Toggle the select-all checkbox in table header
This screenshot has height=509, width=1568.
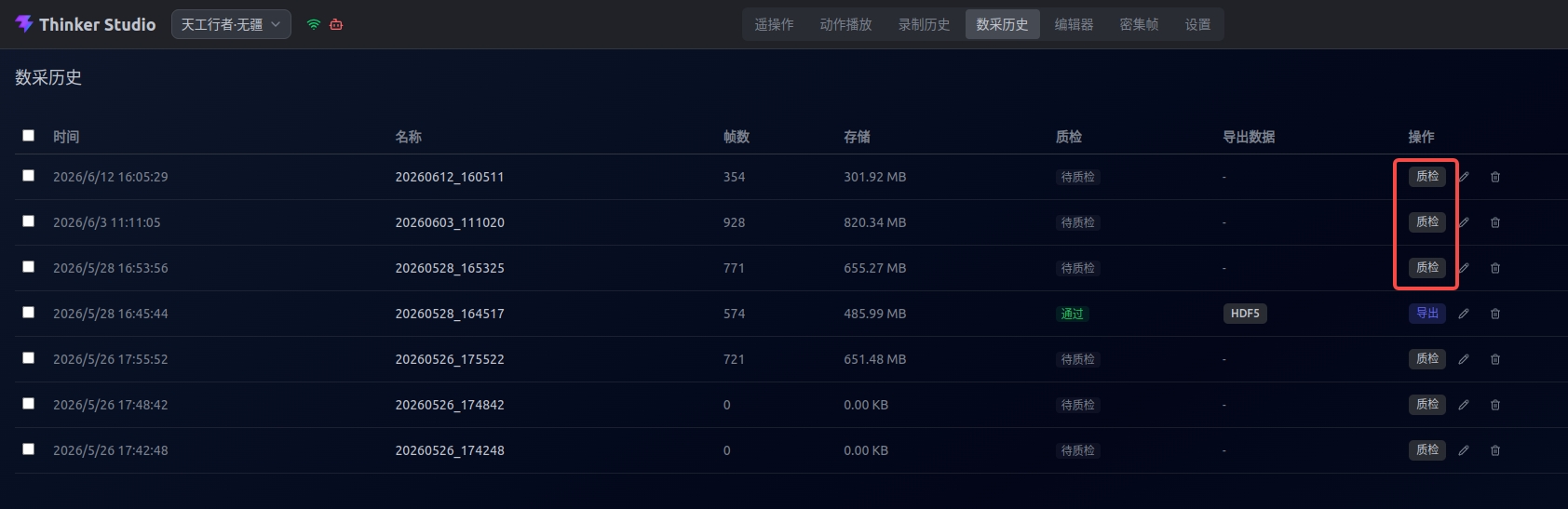click(29, 136)
